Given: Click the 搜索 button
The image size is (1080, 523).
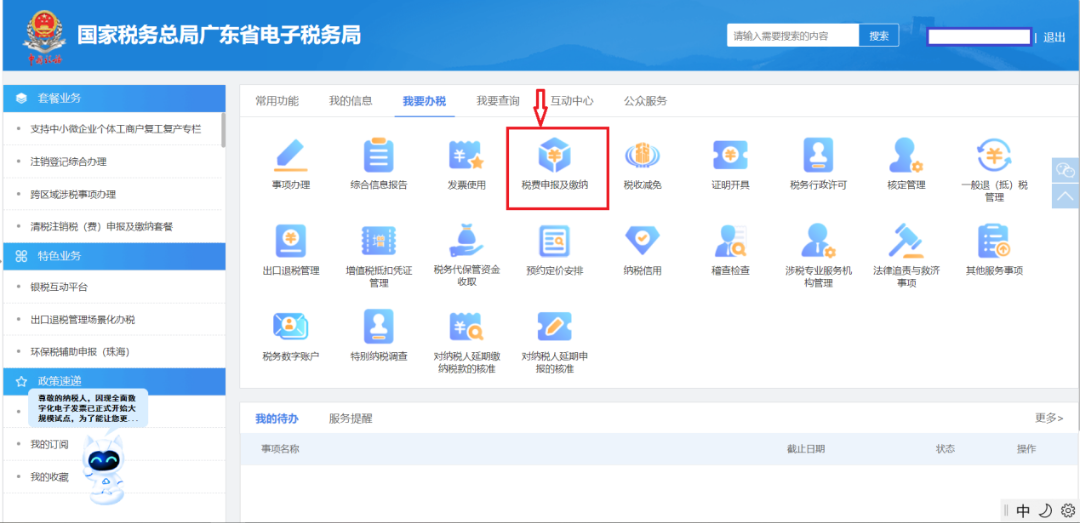Looking at the screenshot, I should click(x=879, y=36).
